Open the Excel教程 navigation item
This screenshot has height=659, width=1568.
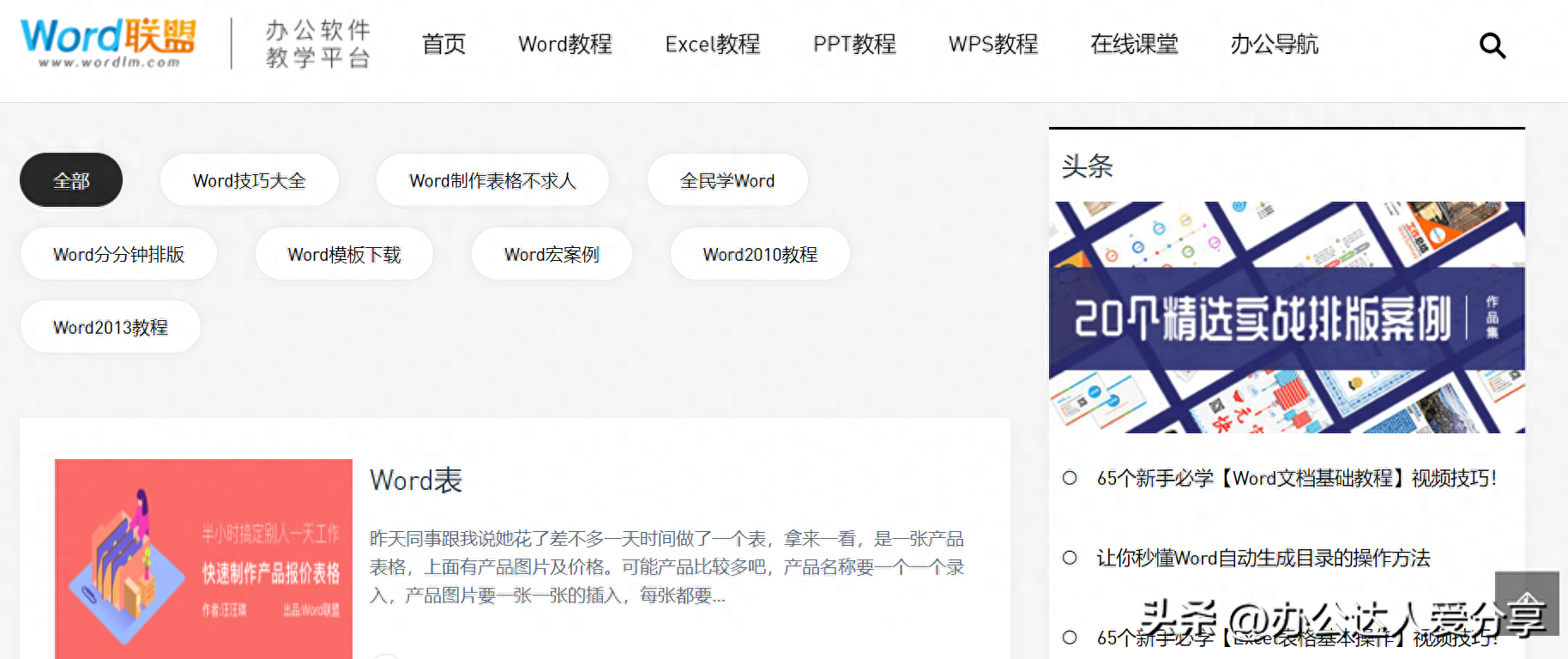713,44
